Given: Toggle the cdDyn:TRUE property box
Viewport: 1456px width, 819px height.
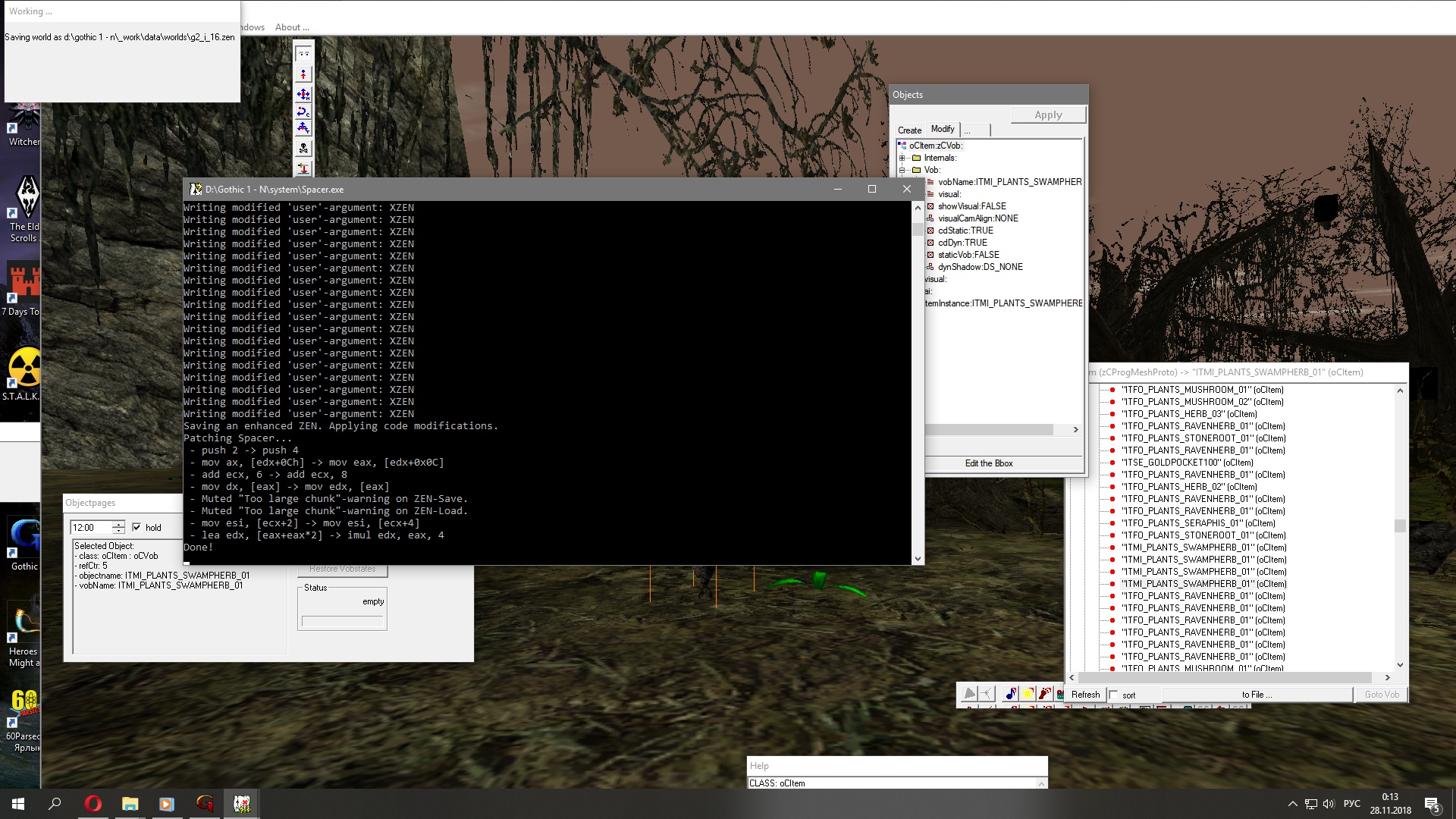Looking at the screenshot, I should point(930,243).
